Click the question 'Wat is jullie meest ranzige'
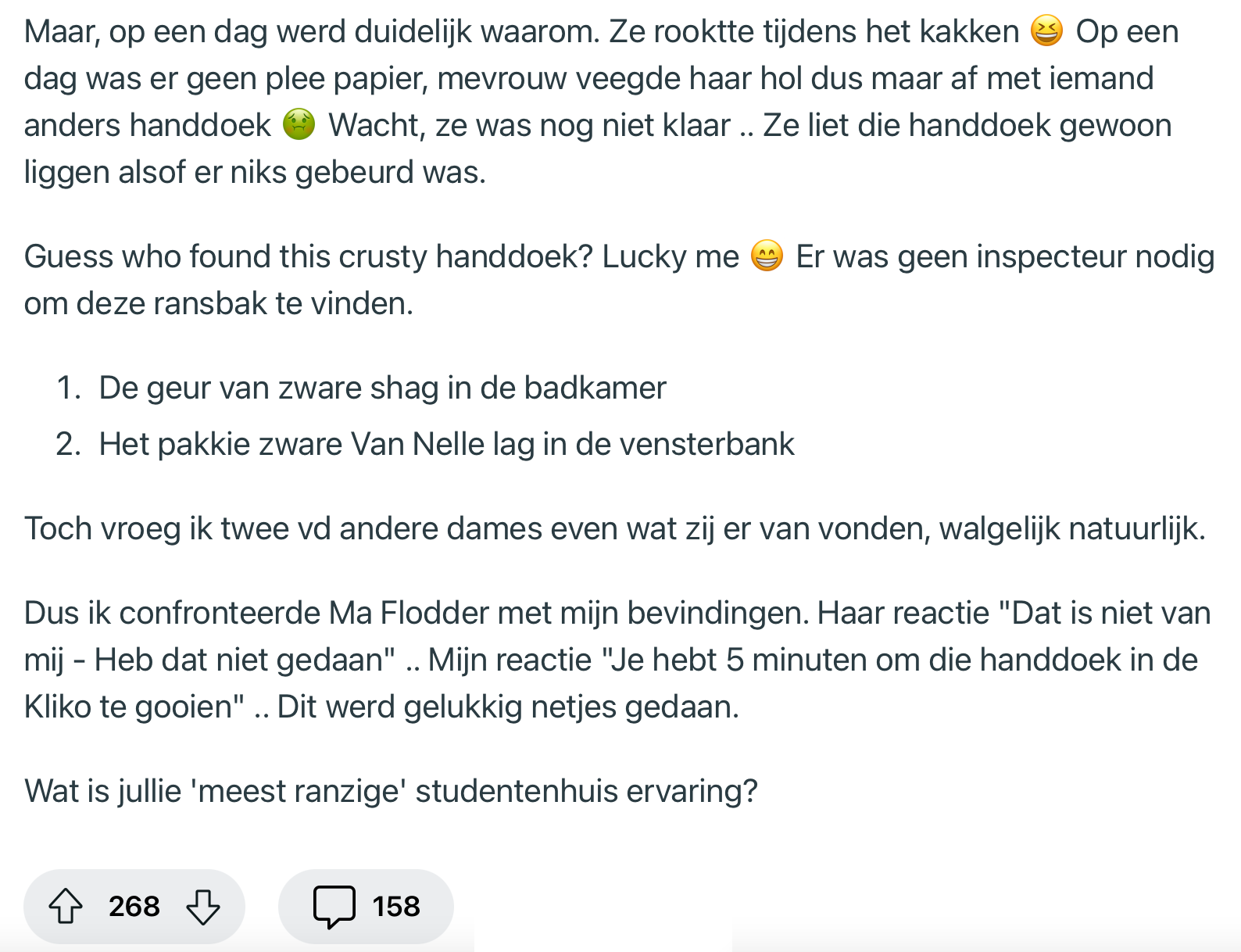The height and width of the screenshot is (952, 1241). coord(391,791)
